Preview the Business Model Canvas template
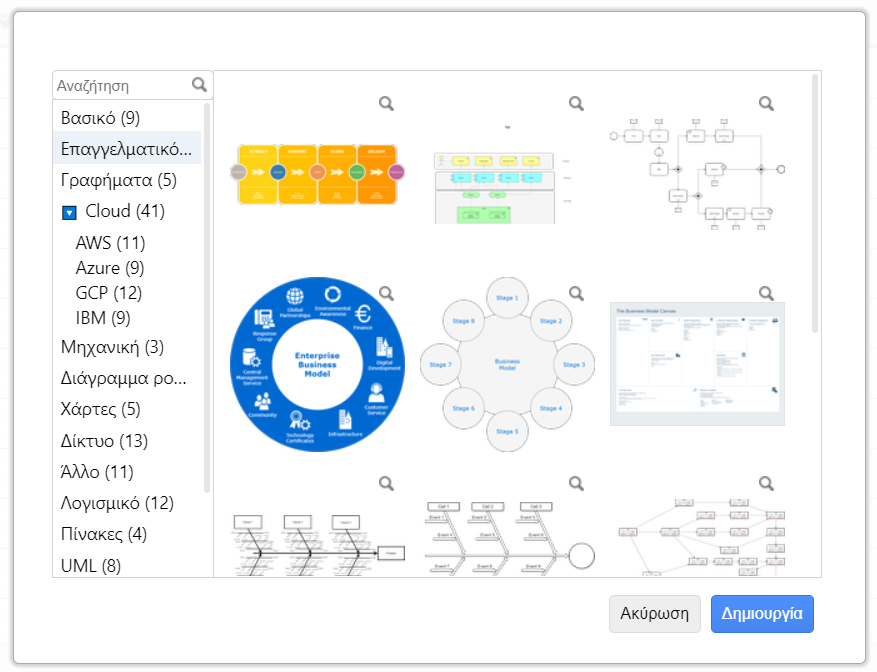 (x=766, y=293)
